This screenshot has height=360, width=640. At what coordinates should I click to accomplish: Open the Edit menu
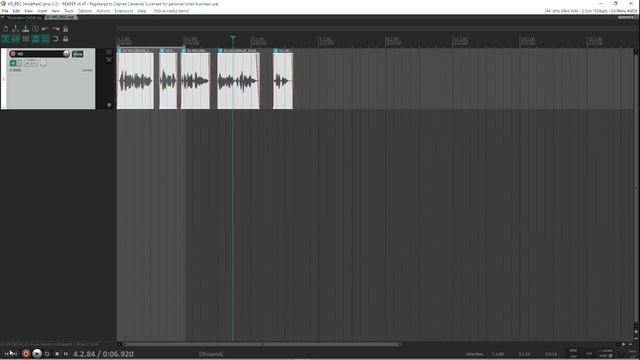click(16, 11)
